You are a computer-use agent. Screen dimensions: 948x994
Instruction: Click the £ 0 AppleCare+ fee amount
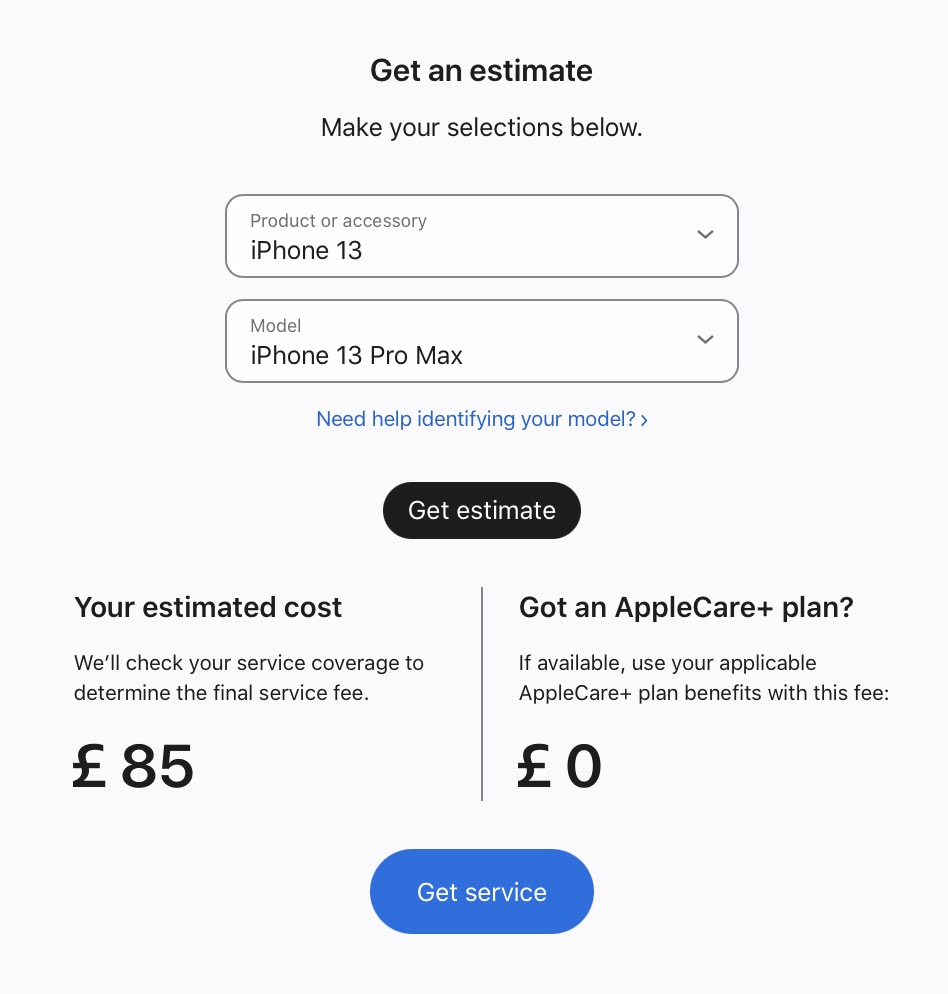click(x=560, y=767)
